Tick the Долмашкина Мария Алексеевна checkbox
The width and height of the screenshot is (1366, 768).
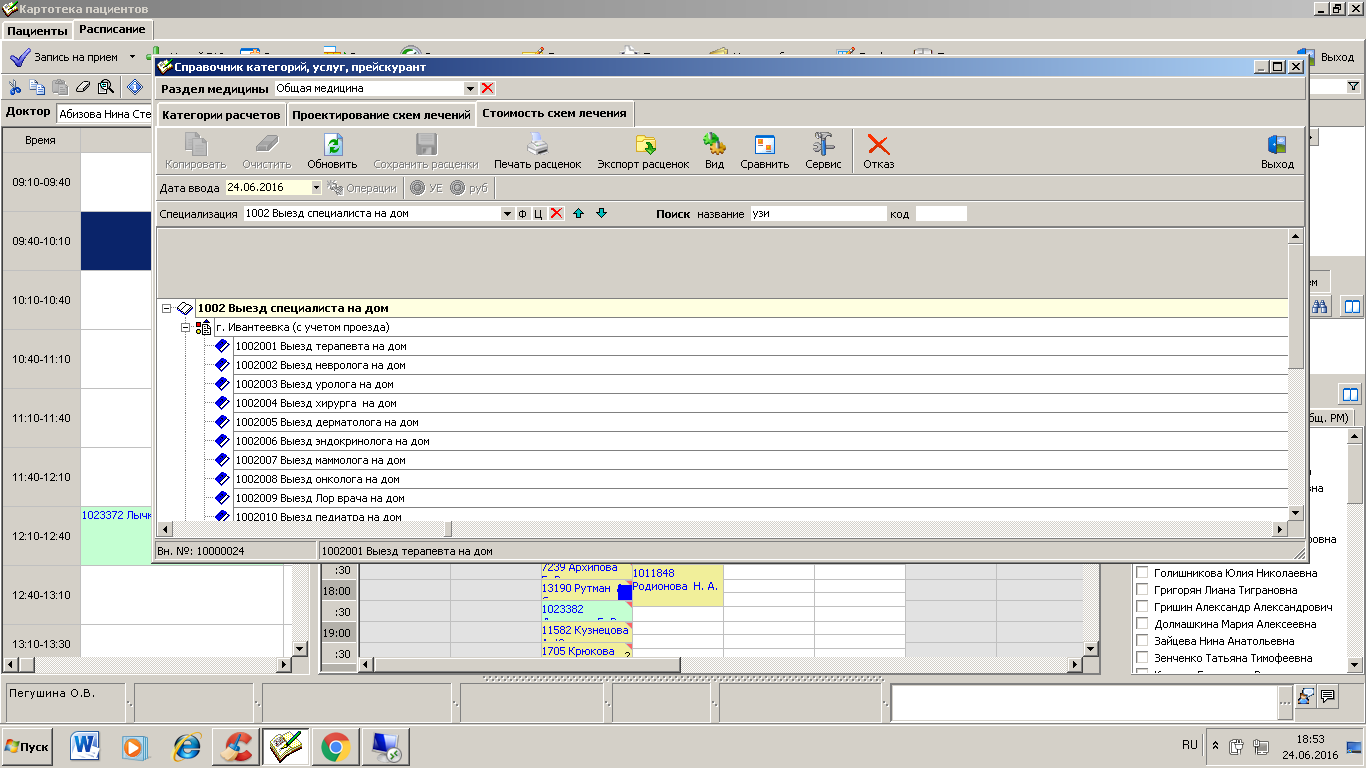(x=1142, y=624)
